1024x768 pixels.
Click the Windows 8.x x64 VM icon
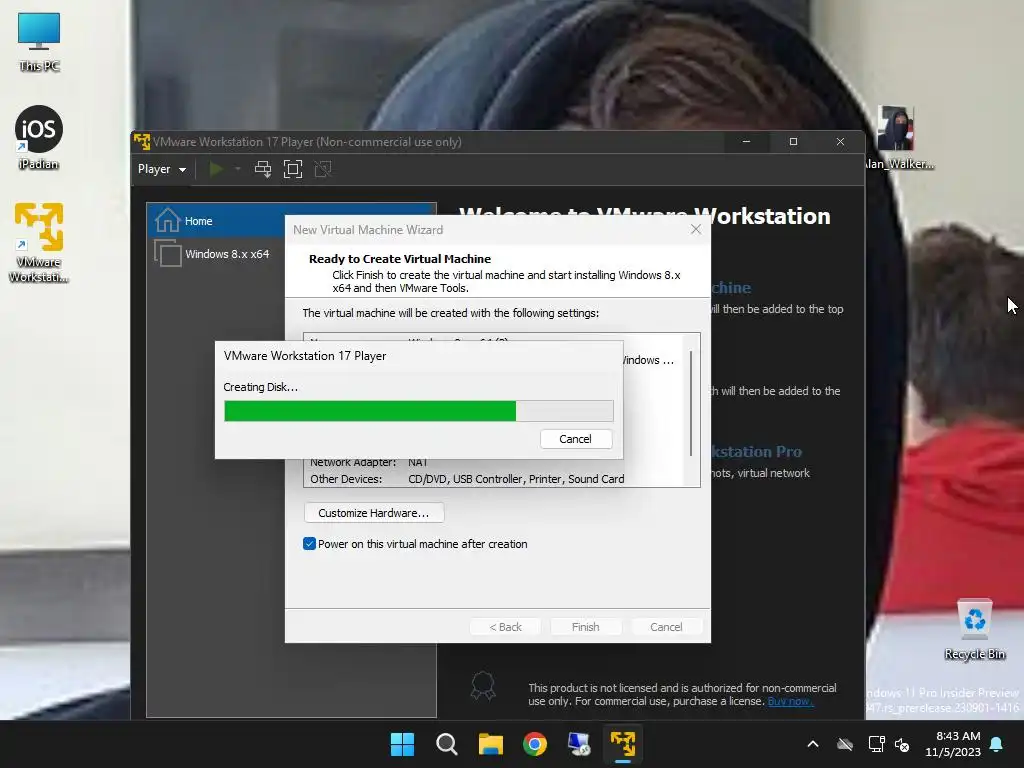tap(168, 253)
